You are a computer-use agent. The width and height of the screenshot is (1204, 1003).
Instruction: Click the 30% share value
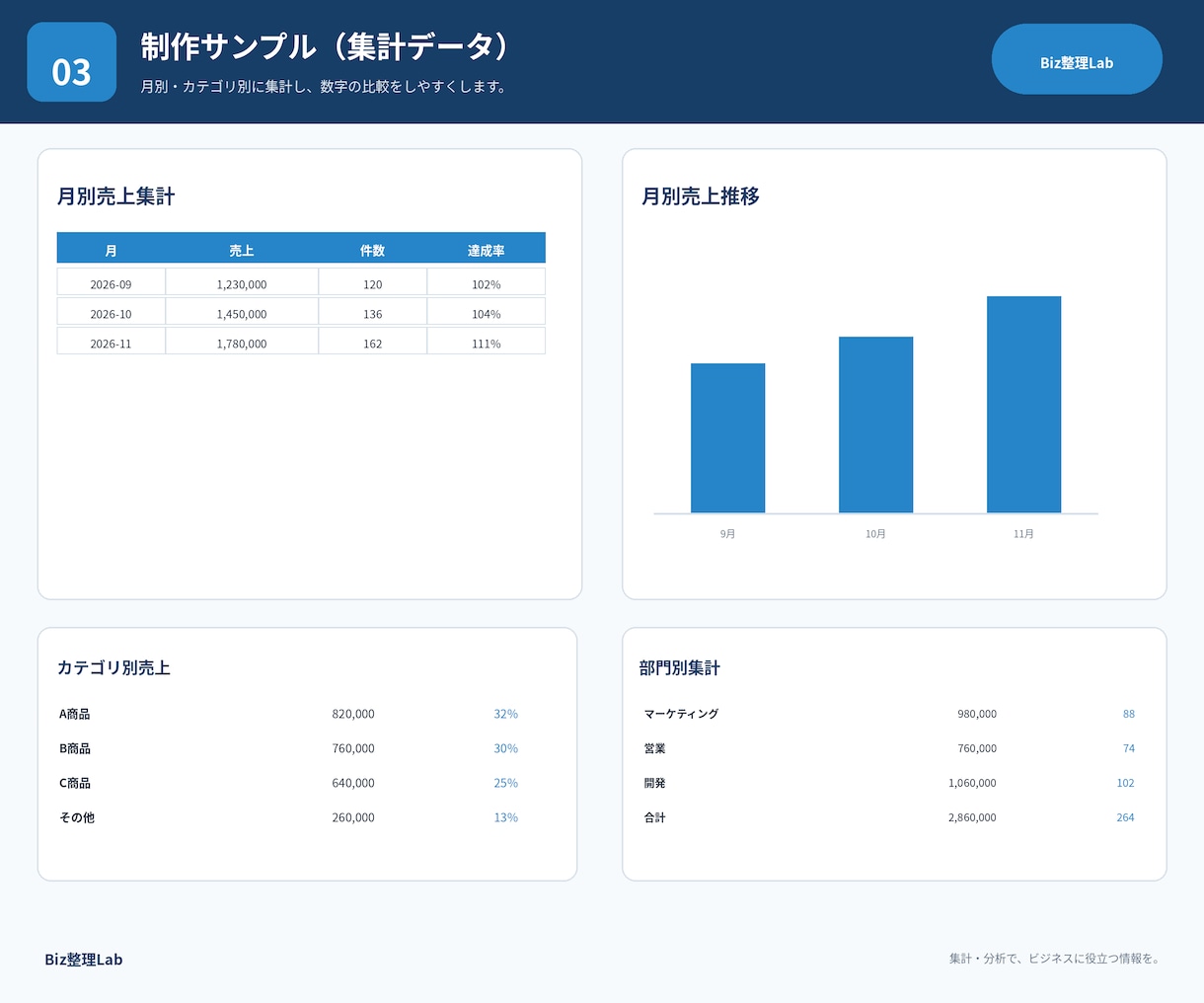(505, 748)
